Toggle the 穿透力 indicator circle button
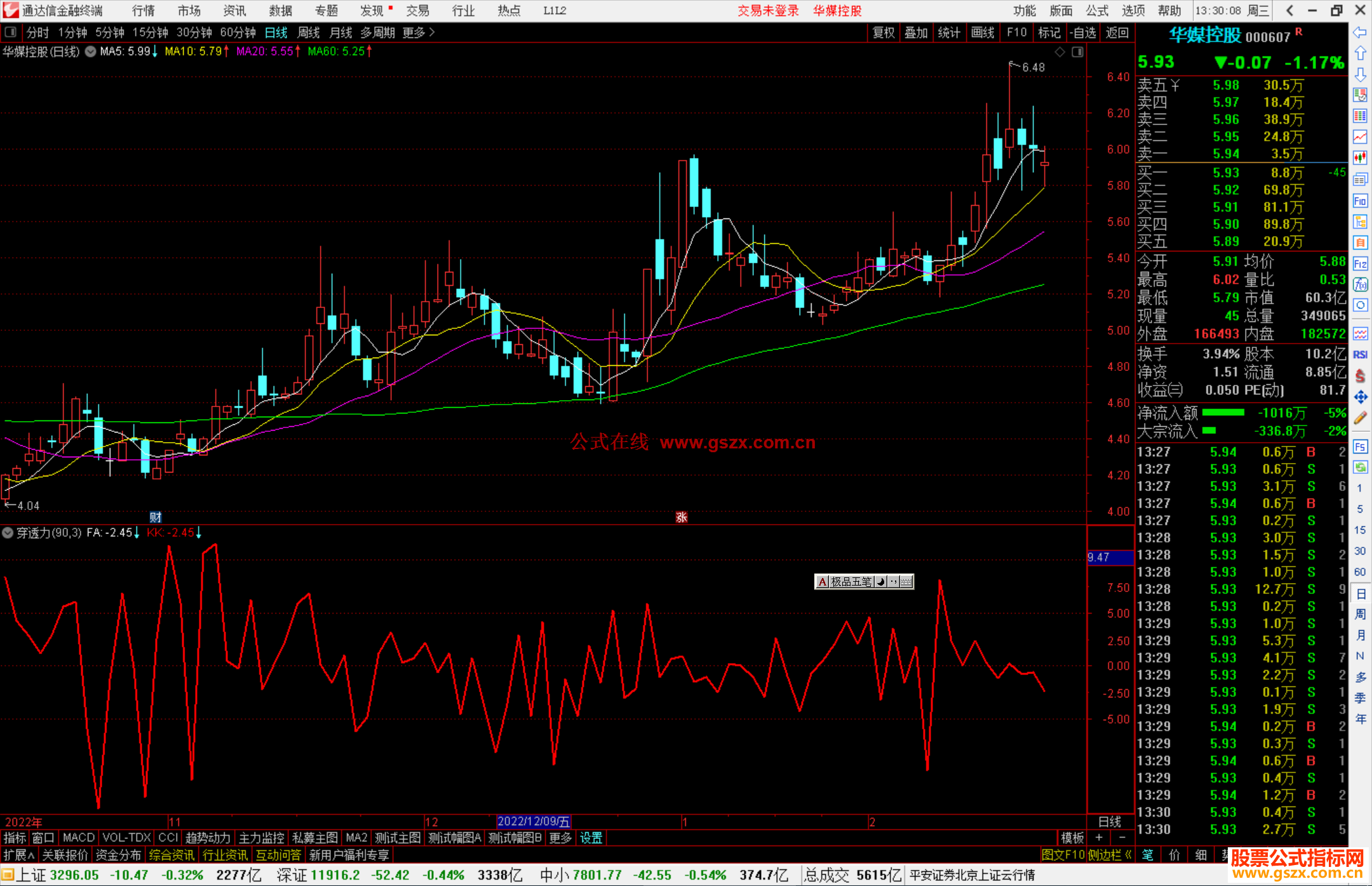This screenshot has height=886, width=1372. coord(8,533)
